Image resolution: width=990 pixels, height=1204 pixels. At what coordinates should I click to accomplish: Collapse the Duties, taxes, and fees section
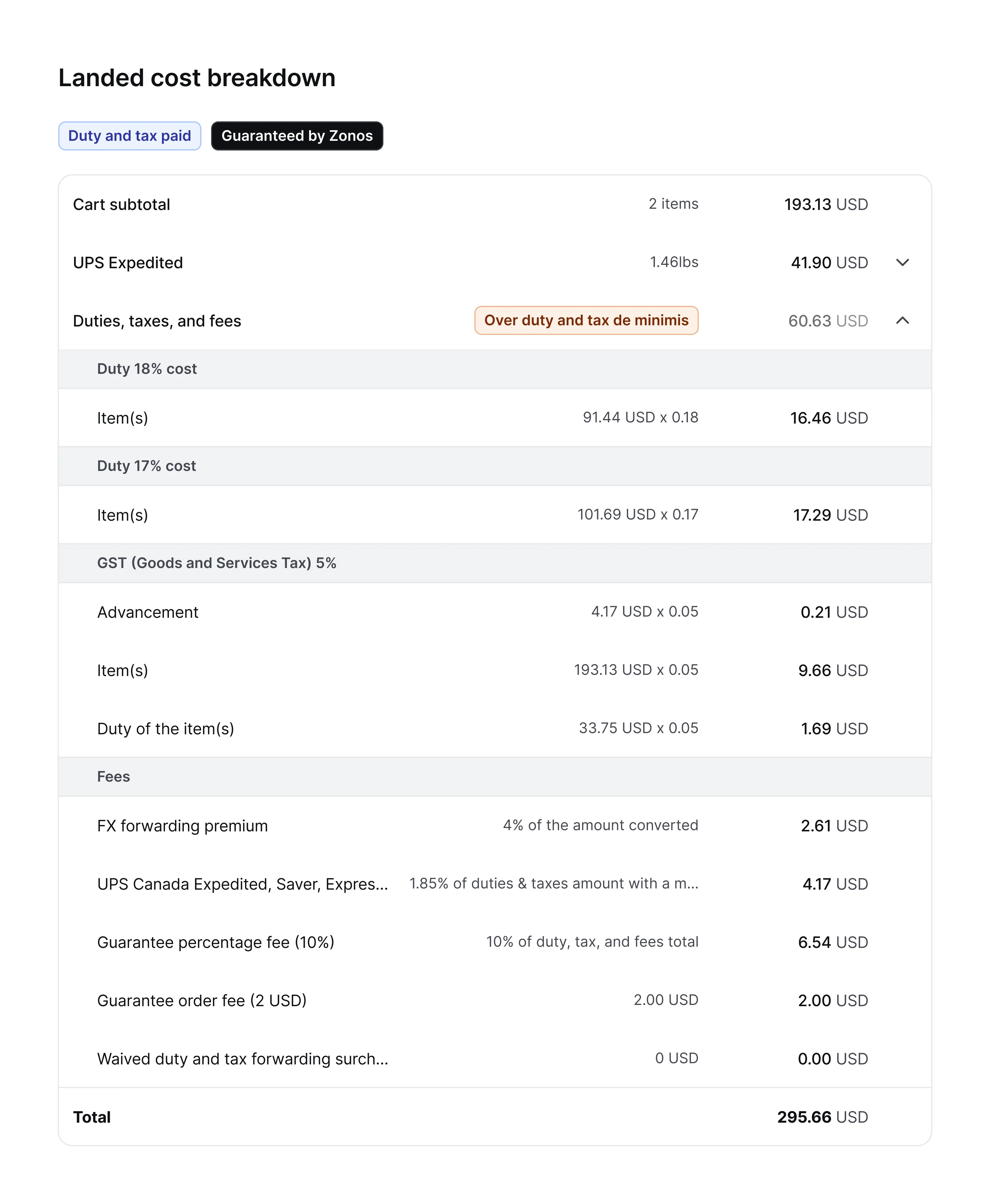[902, 320]
